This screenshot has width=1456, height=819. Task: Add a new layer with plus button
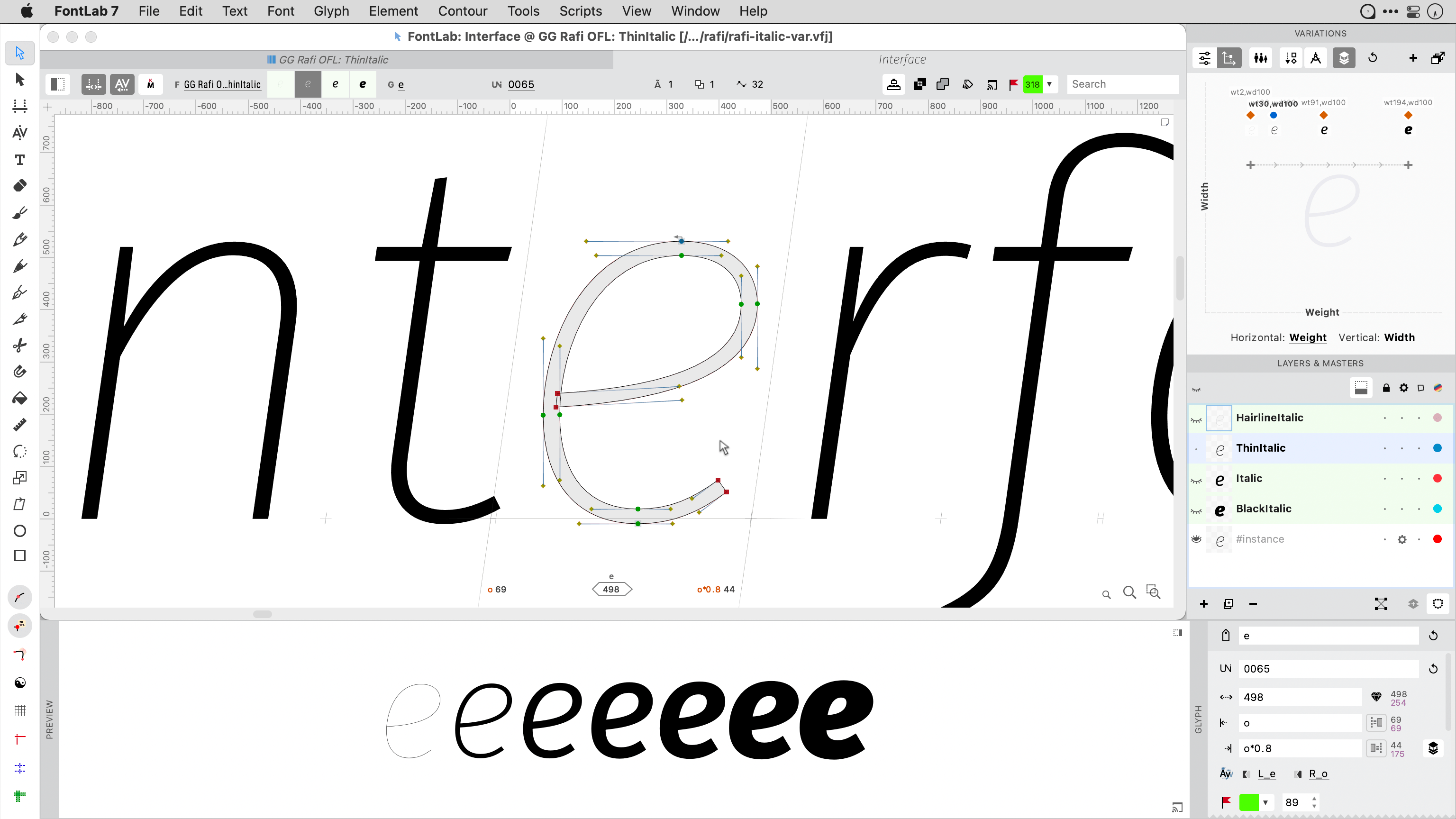click(1203, 604)
